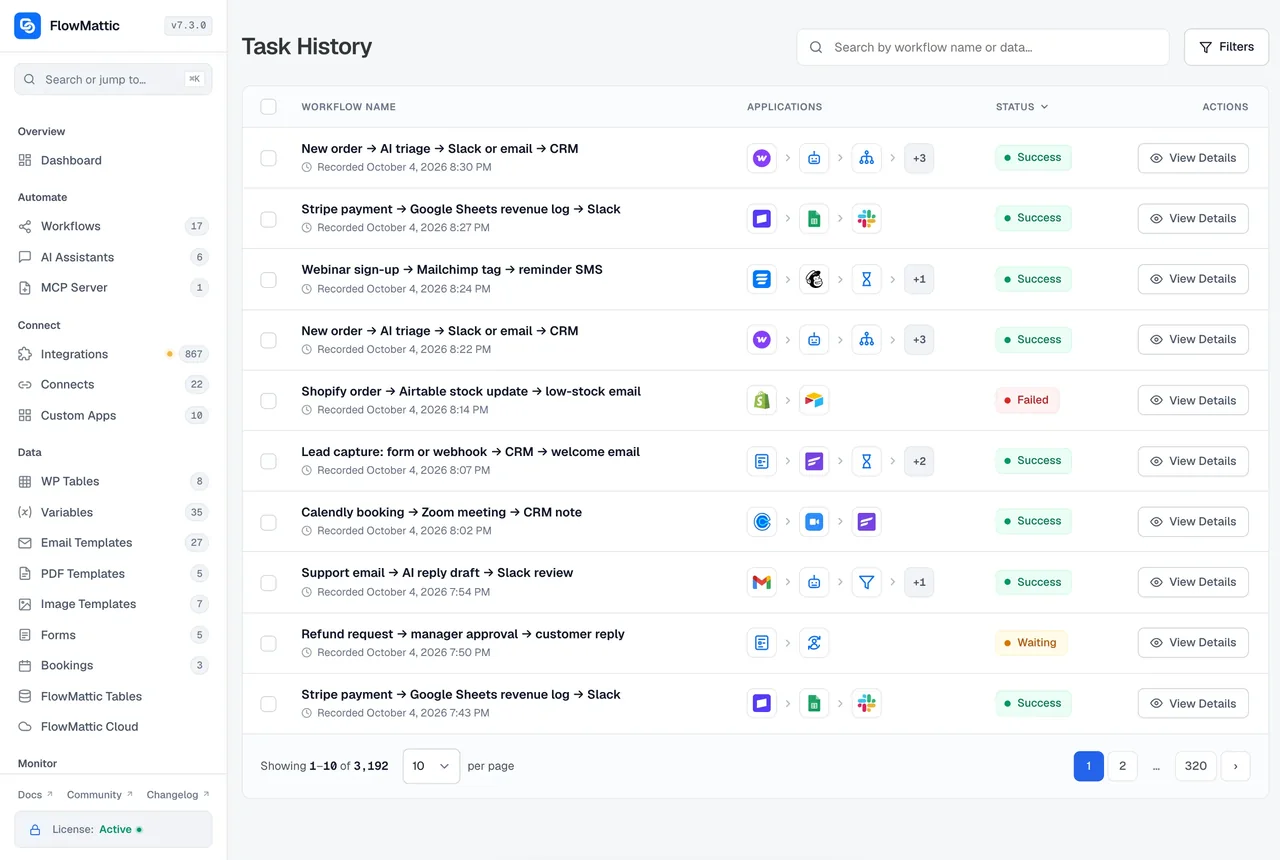Open the Filters panel
The height and width of the screenshot is (860, 1280).
[1226, 47]
